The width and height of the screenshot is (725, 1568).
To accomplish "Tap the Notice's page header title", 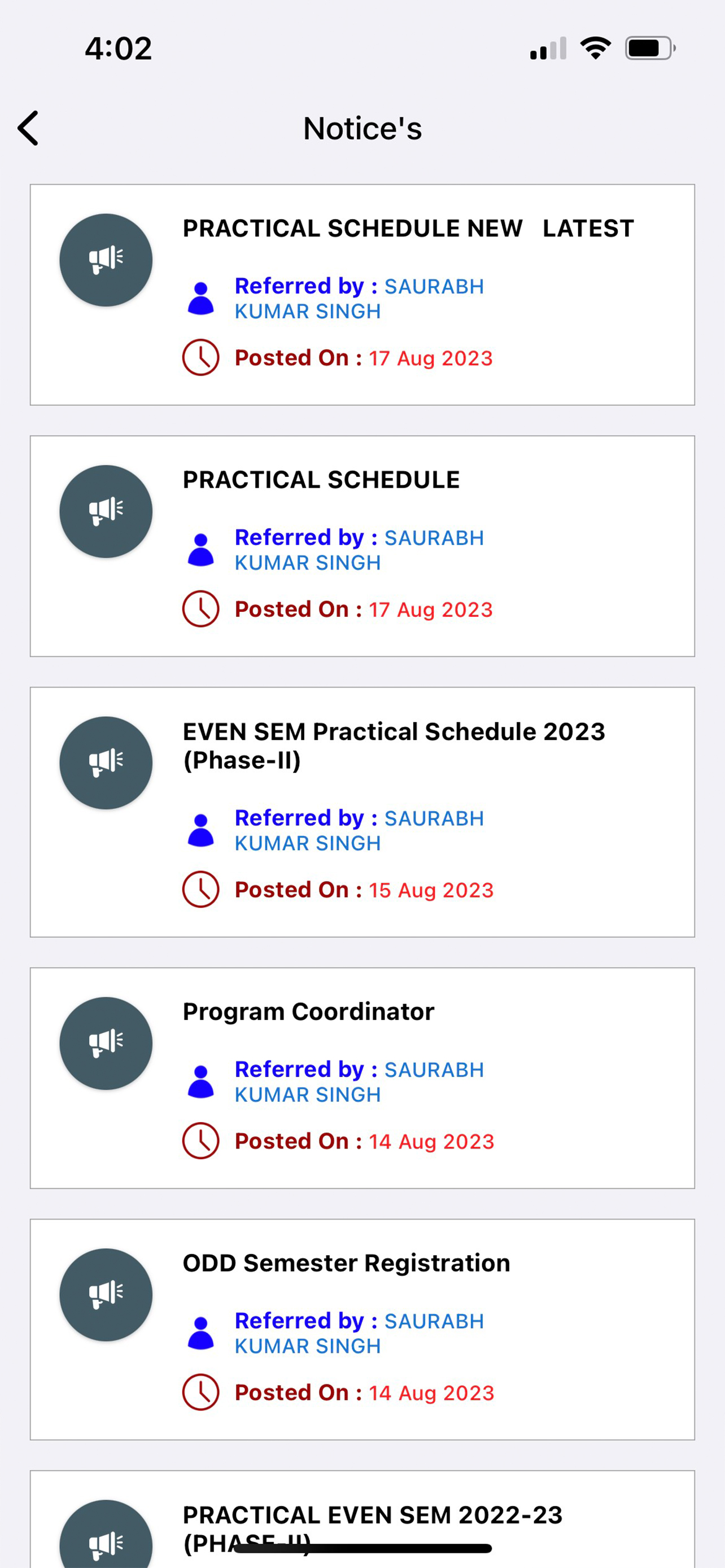I will pos(363,129).
